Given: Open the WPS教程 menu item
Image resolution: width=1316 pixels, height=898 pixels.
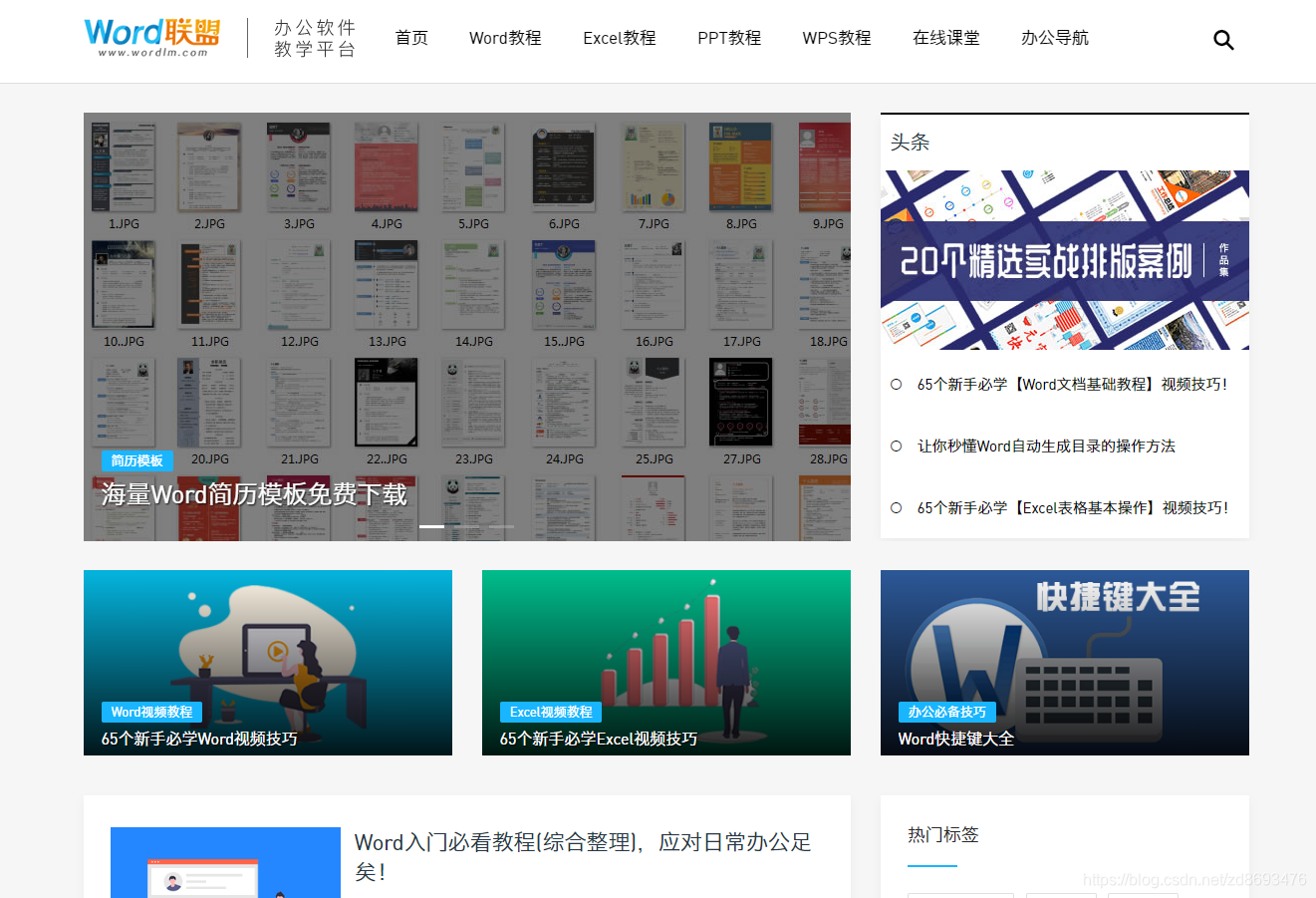Looking at the screenshot, I should click(837, 38).
